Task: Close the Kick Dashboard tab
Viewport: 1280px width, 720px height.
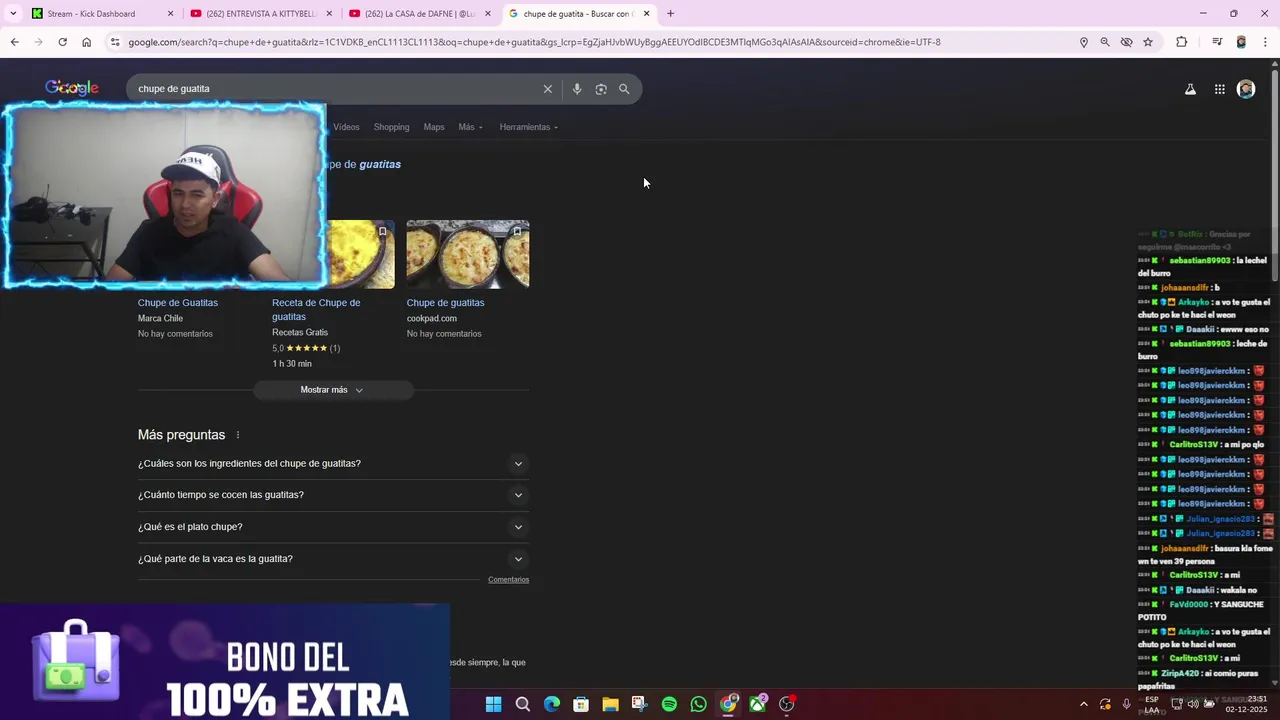Action: point(170,14)
